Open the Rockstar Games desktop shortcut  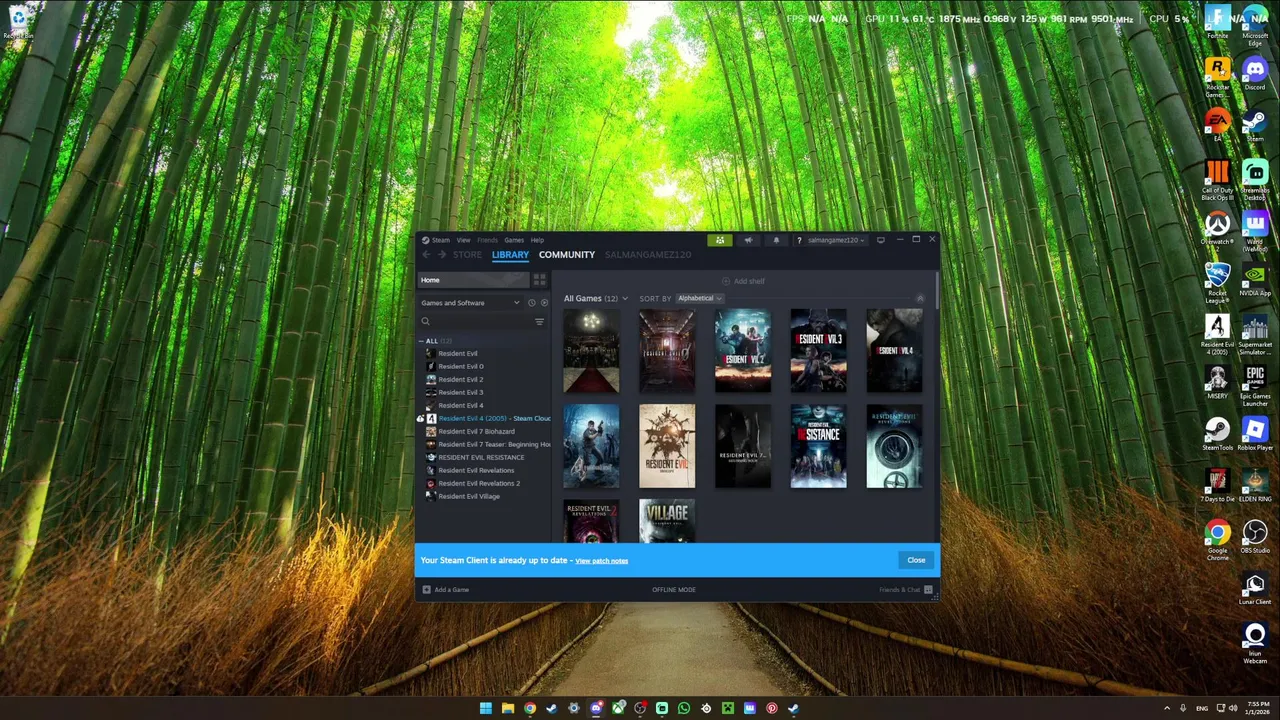[1217, 74]
